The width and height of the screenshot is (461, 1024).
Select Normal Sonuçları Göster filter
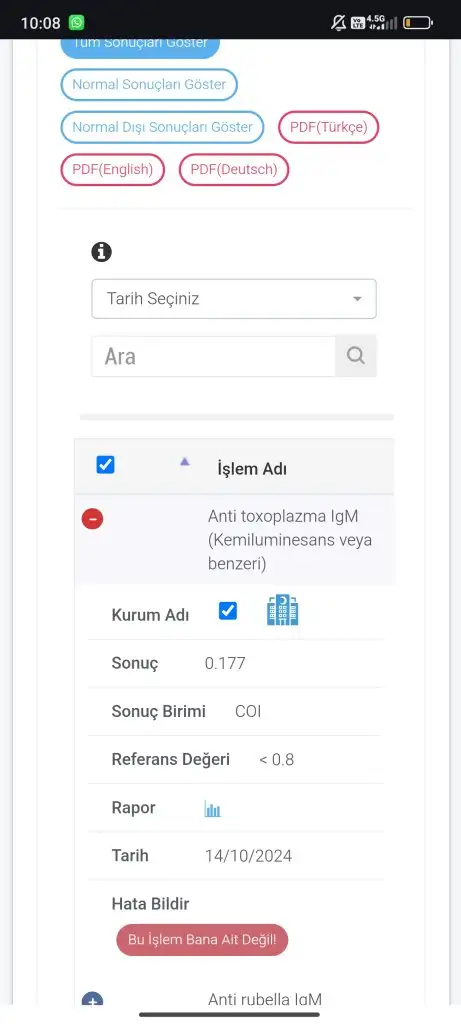click(x=149, y=84)
